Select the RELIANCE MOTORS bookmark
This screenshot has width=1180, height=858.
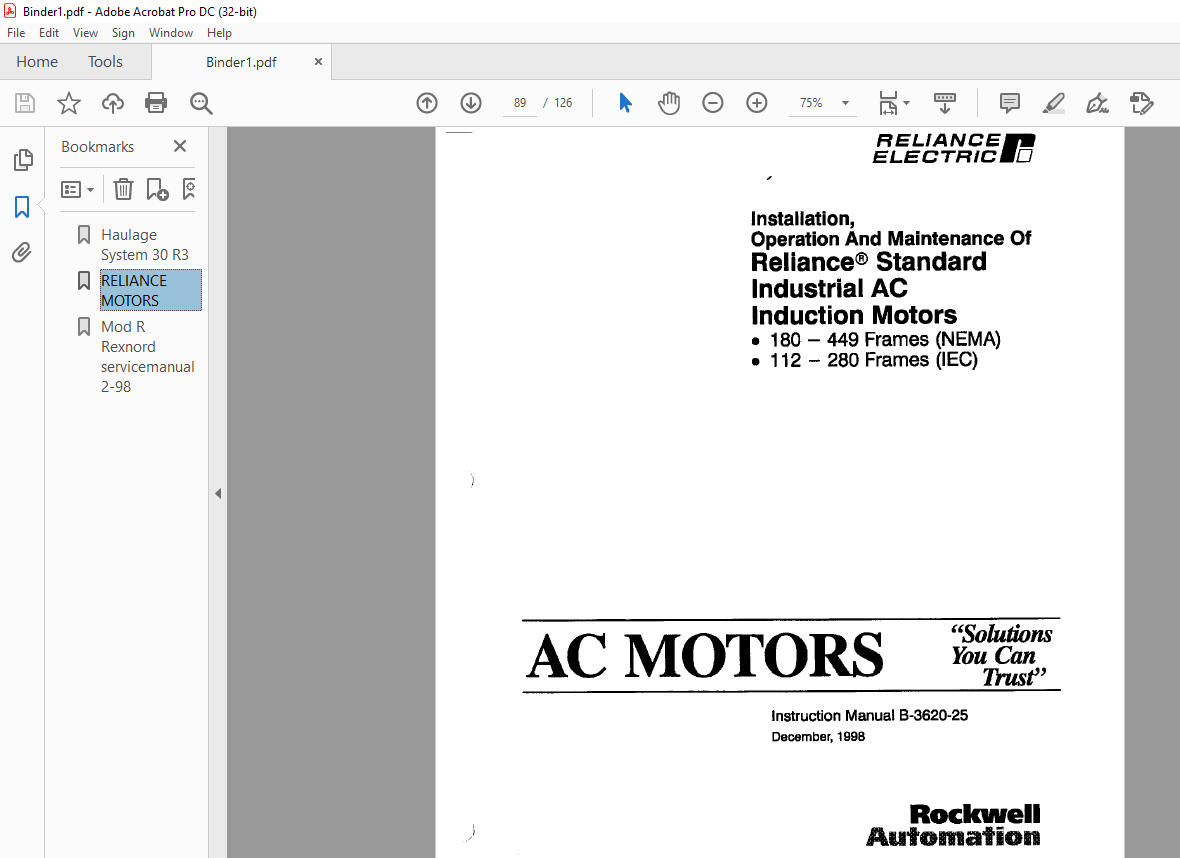(151, 290)
